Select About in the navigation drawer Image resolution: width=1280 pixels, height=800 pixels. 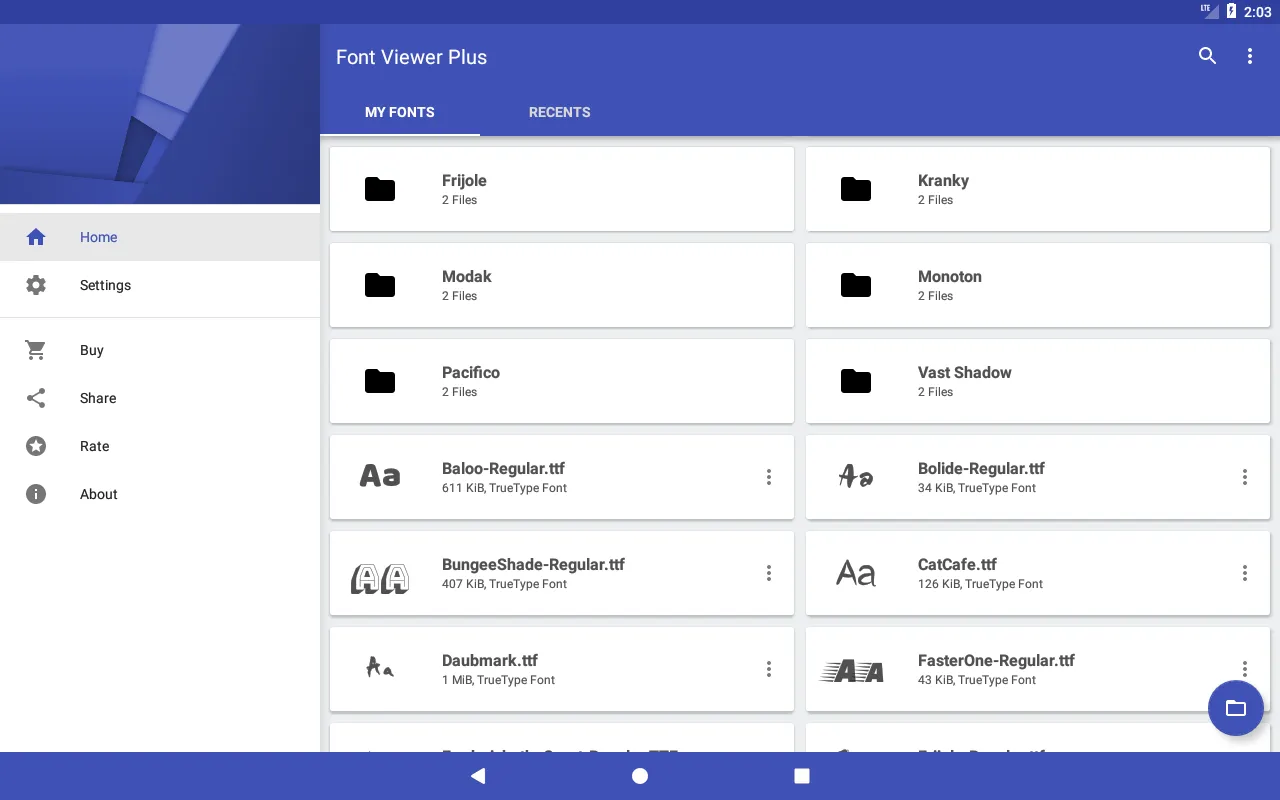(160, 494)
